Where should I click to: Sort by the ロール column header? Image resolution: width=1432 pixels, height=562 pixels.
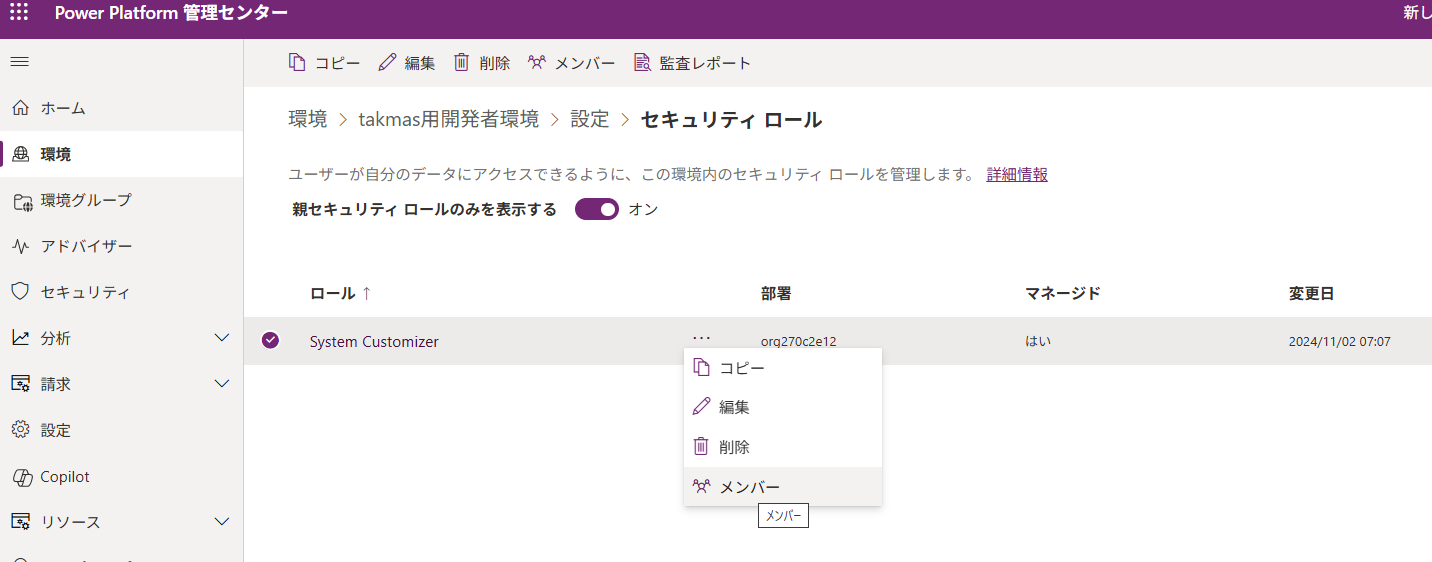[340, 293]
